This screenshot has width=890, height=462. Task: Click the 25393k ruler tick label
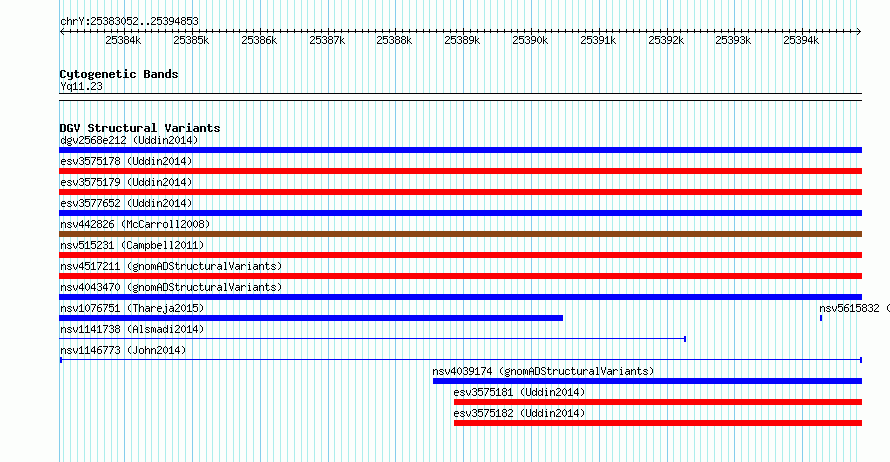point(733,40)
